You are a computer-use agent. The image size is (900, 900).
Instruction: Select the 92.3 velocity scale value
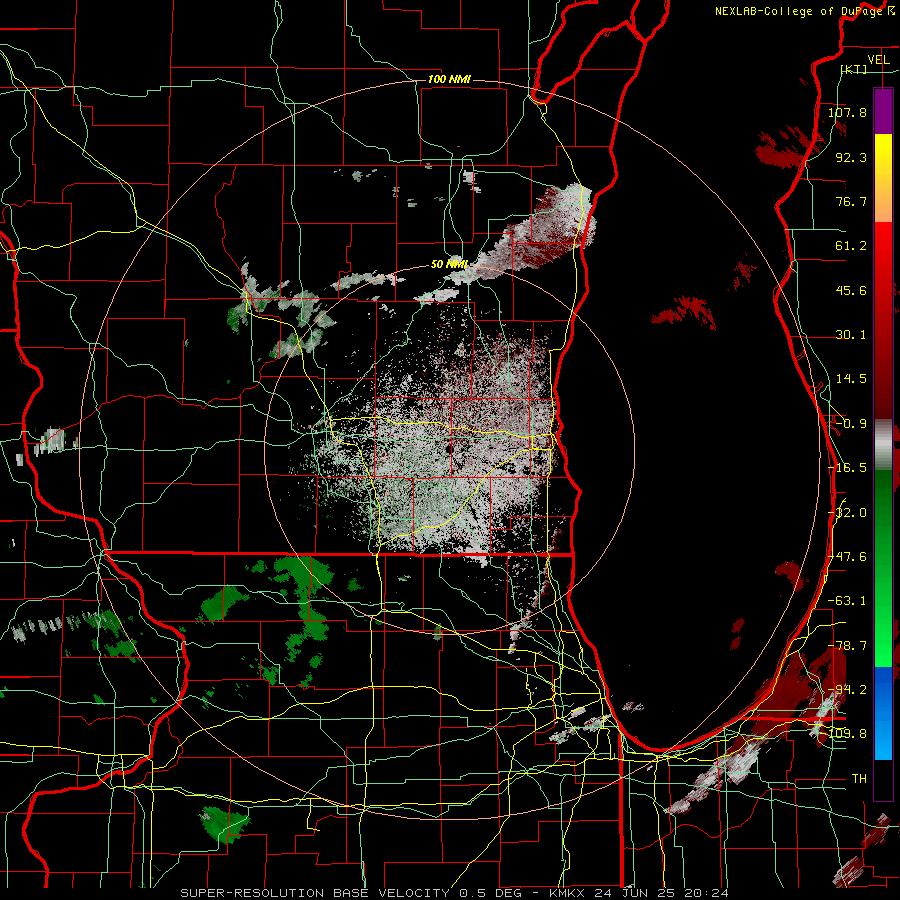click(851, 157)
